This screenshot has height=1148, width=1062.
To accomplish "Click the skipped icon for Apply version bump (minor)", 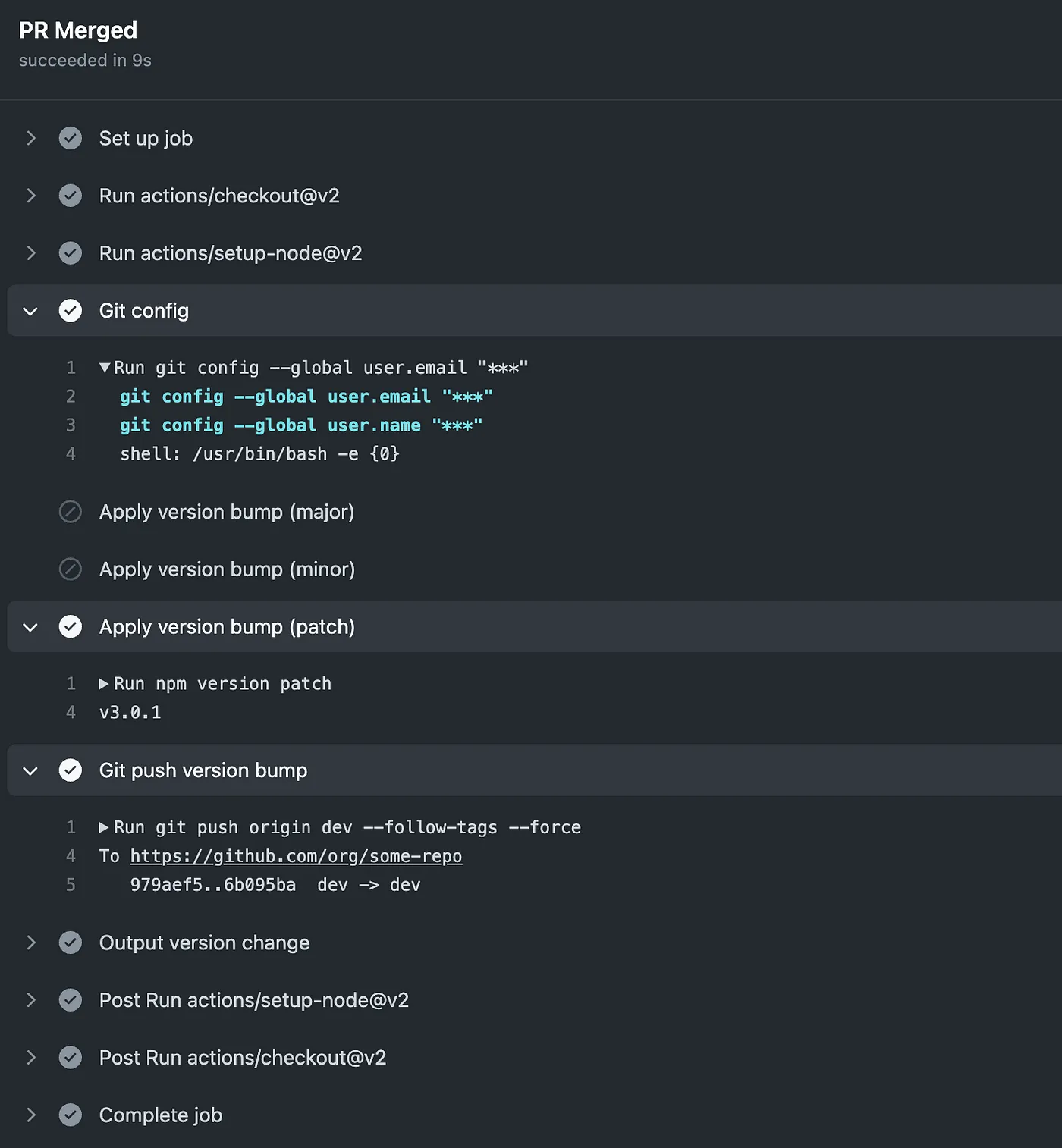I will pyautogui.click(x=71, y=569).
